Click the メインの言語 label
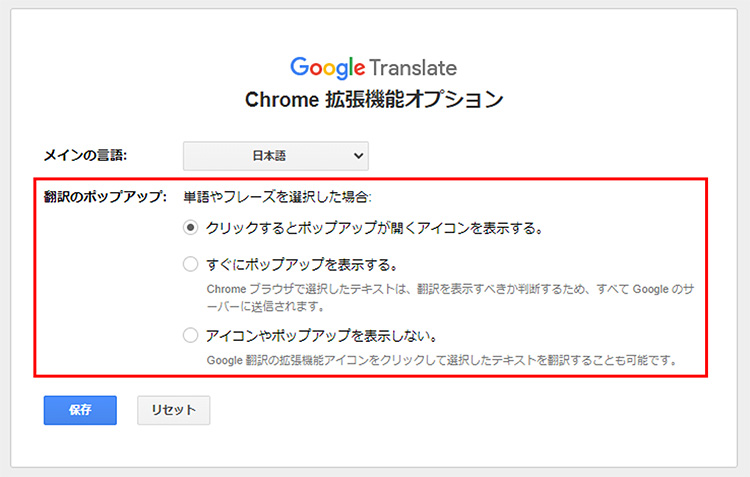Image resolution: width=750 pixels, height=477 pixels. (x=85, y=155)
